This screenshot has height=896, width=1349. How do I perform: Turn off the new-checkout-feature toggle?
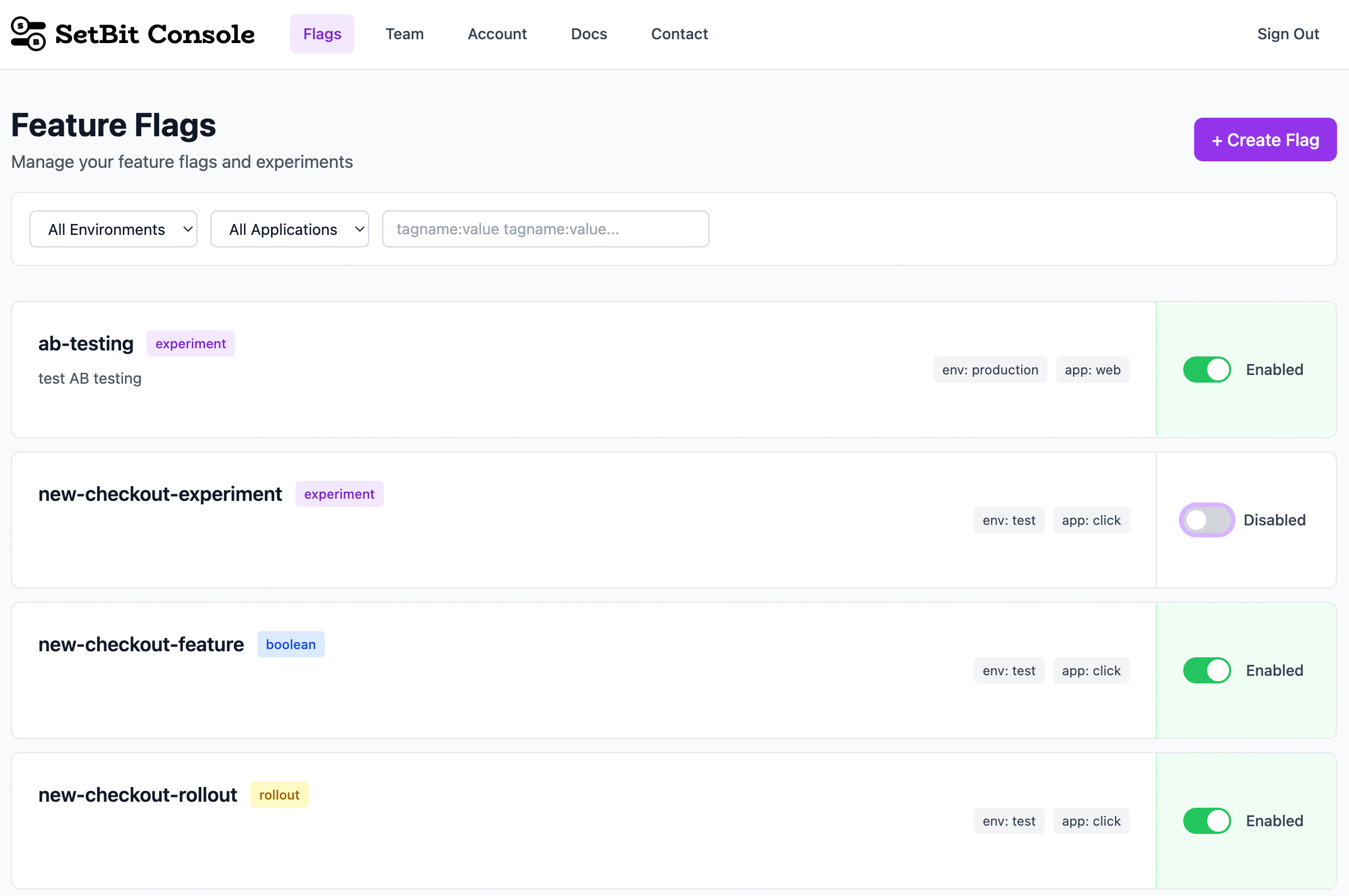[1206, 670]
